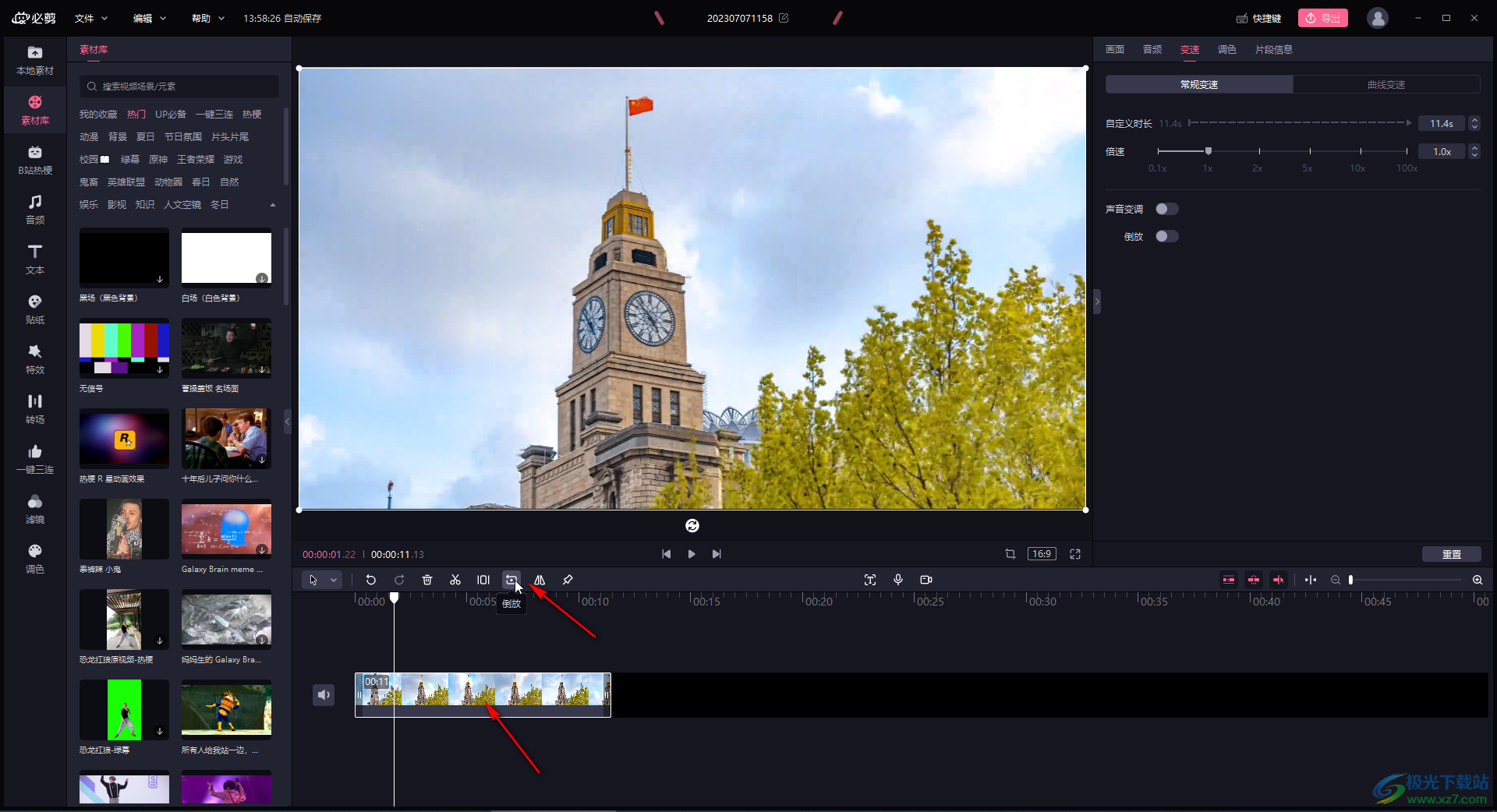Play the preview video
The height and width of the screenshot is (812, 1497).
pos(692,554)
